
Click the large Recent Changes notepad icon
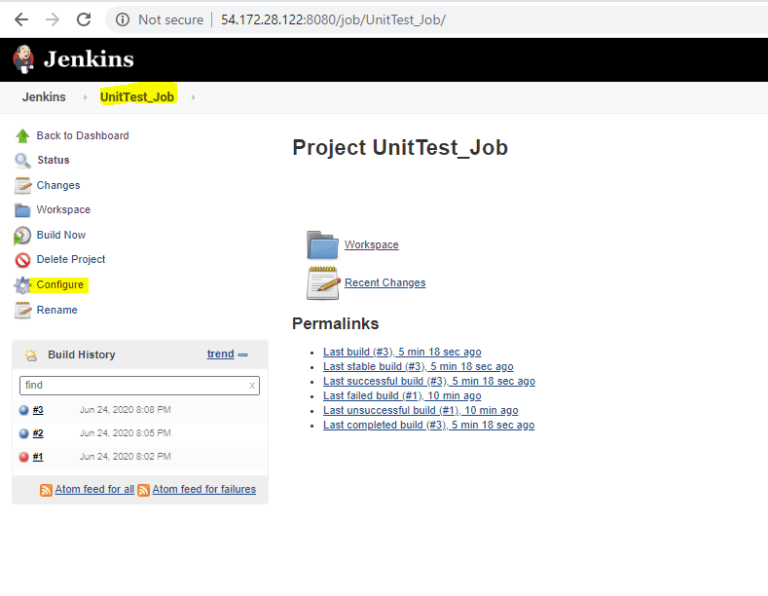click(x=323, y=283)
